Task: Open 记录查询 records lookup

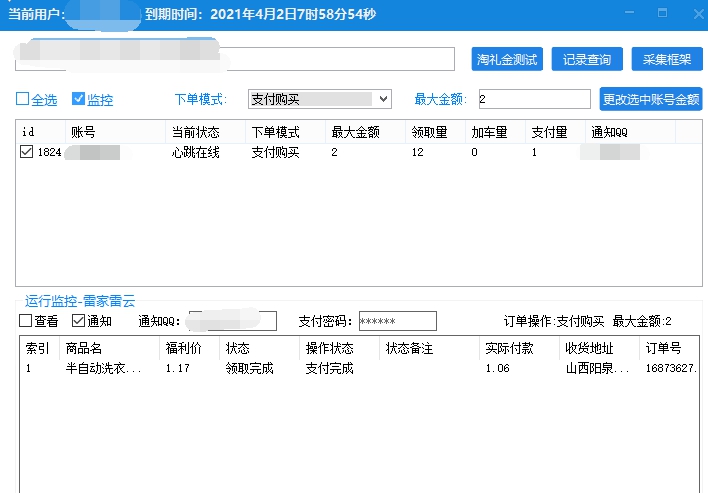Action: (x=587, y=59)
